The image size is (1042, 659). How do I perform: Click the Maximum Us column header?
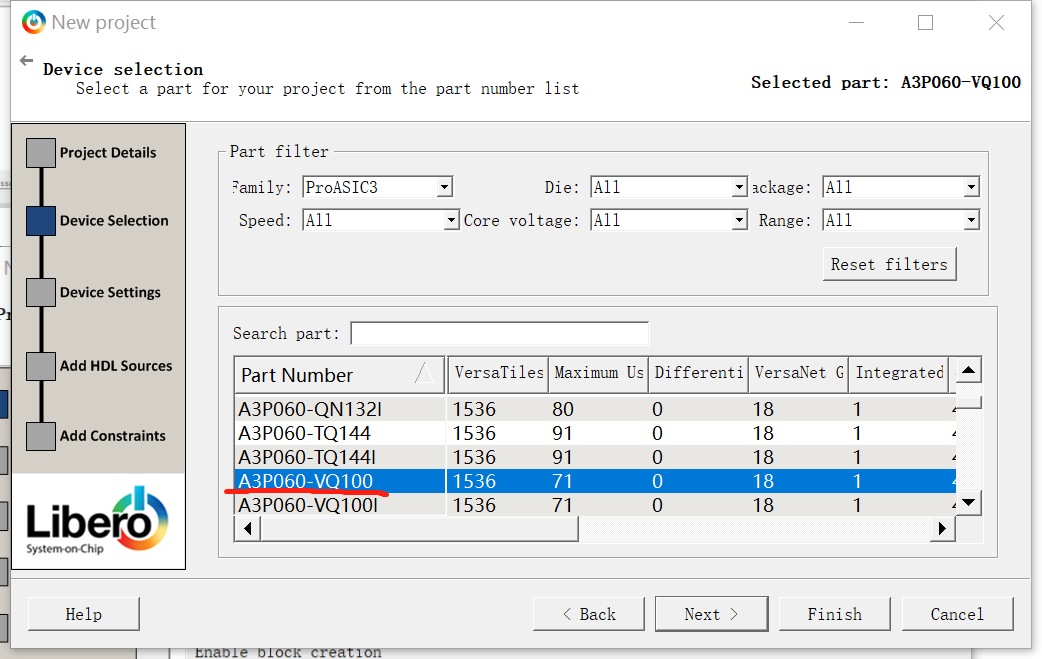click(x=598, y=373)
